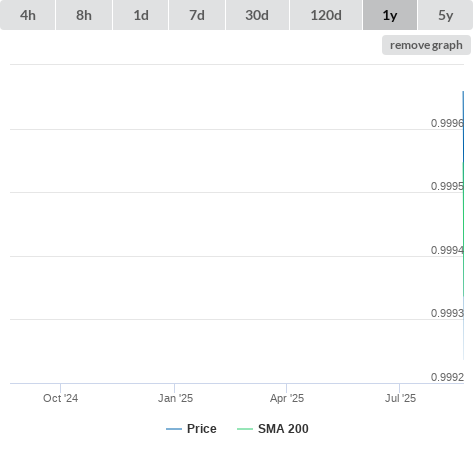The image size is (474, 455).
Task: Click the blue Price legend line marker
Action: tap(174, 429)
